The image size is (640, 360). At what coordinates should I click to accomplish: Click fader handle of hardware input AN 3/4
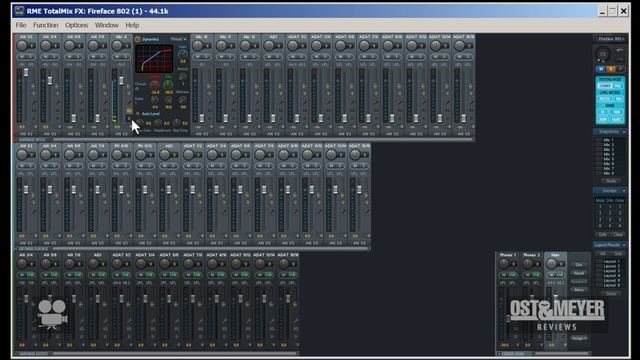(x=50, y=80)
